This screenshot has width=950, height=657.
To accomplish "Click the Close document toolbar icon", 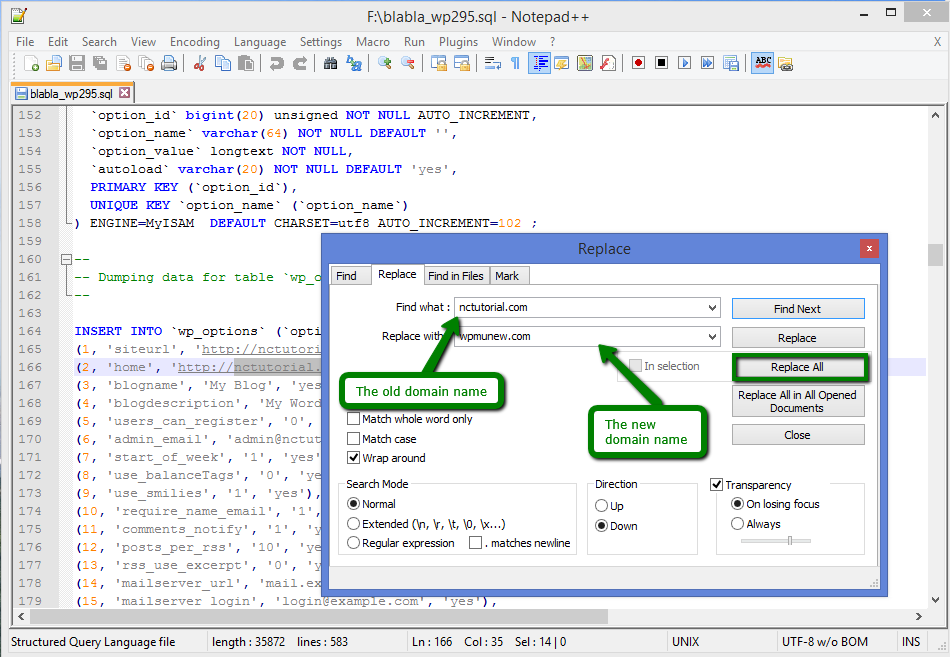I will [123, 63].
